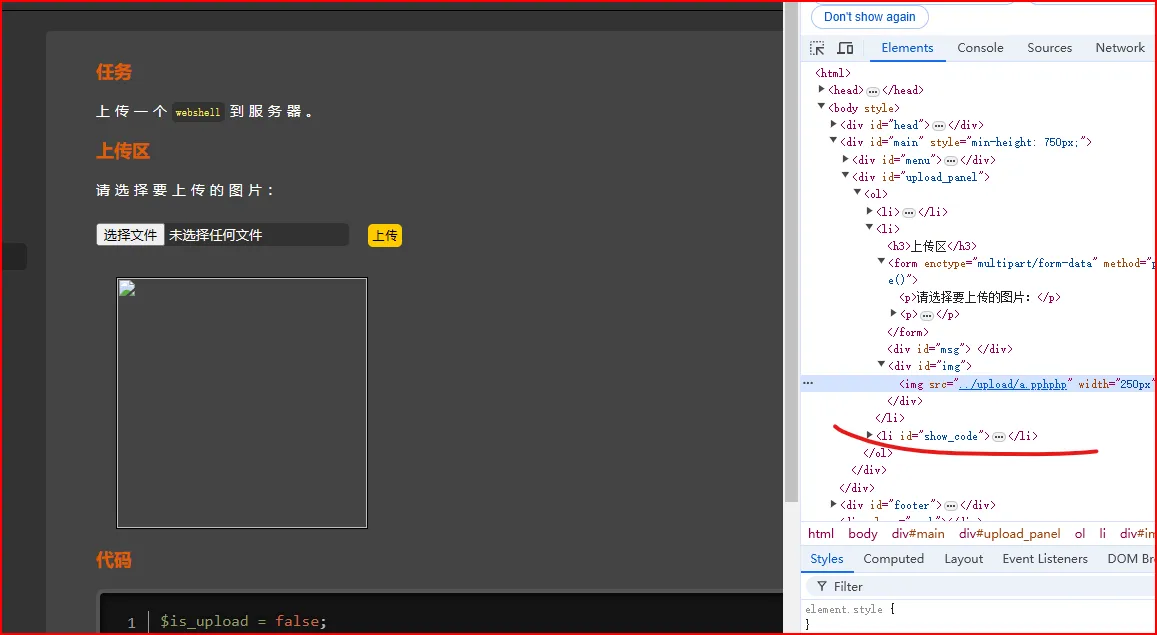1157x635 pixels.
Task: Click the yellow 上传 upload button
Action: coord(384,236)
